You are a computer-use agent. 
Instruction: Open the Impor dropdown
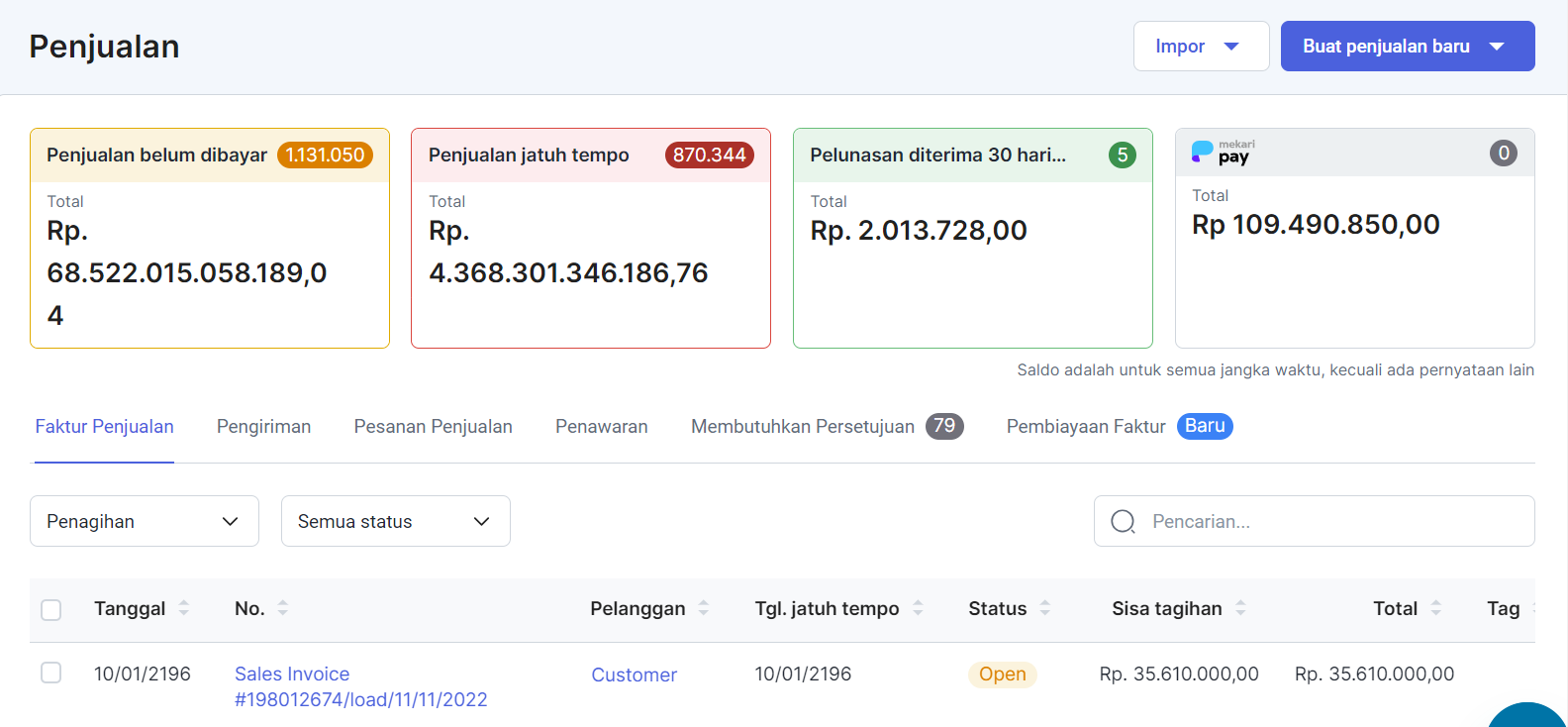[x=1201, y=47]
